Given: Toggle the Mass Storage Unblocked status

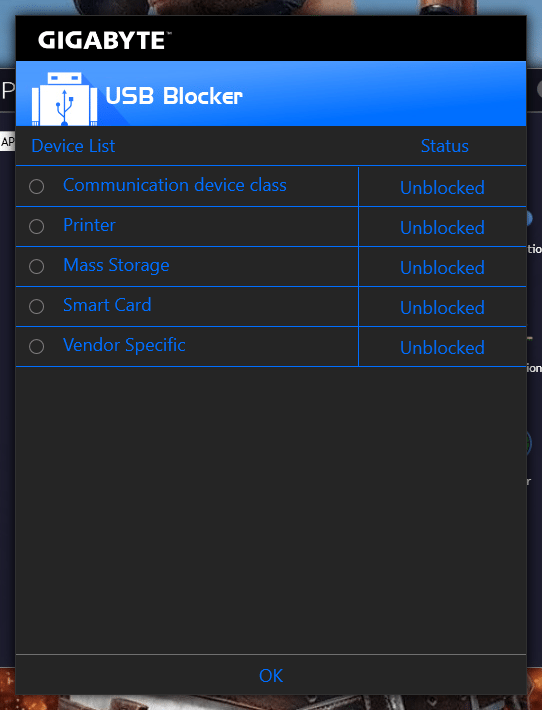Looking at the screenshot, I should (x=442, y=268).
